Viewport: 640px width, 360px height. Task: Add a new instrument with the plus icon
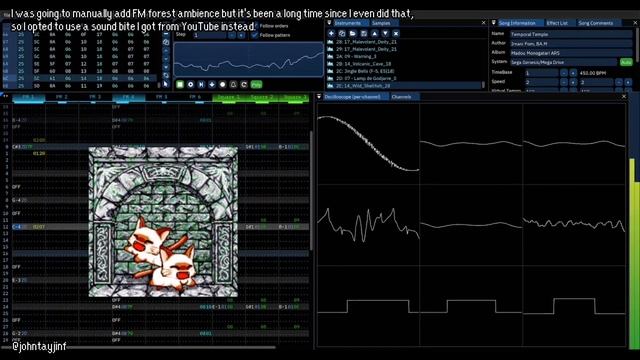[331, 33]
